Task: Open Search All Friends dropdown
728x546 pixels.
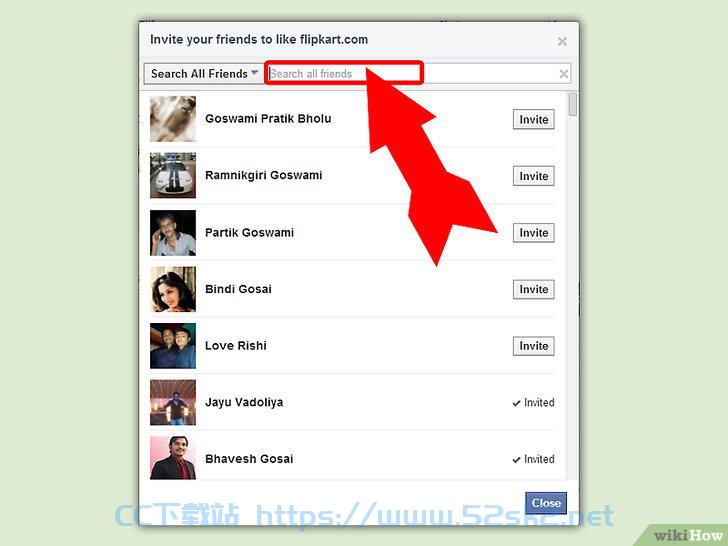Action: click(203, 74)
